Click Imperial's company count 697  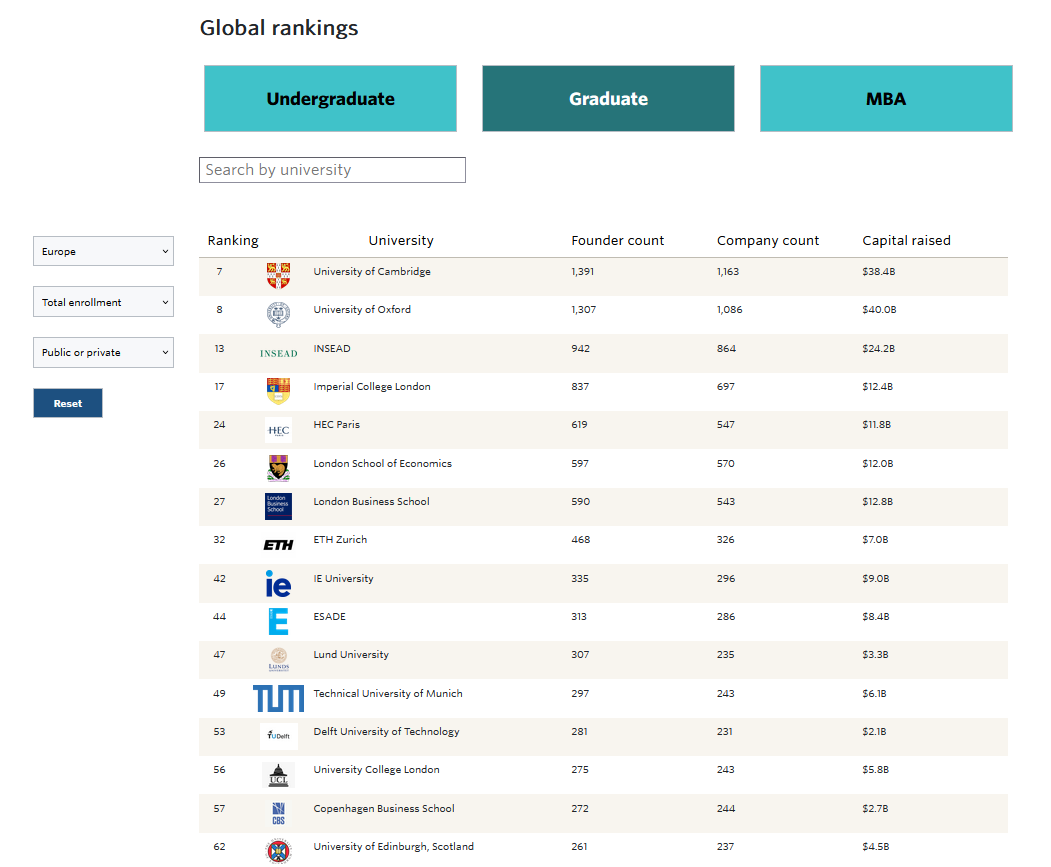[x=725, y=387]
